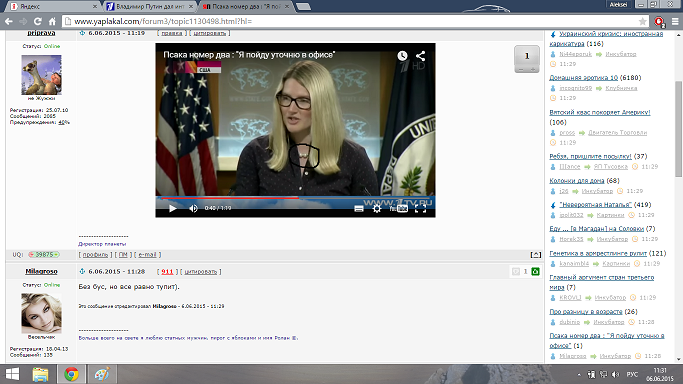The width and height of the screenshot is (683, 384).
Task: Switch to the Яндекс tab
Action: (x=53, y=7)
